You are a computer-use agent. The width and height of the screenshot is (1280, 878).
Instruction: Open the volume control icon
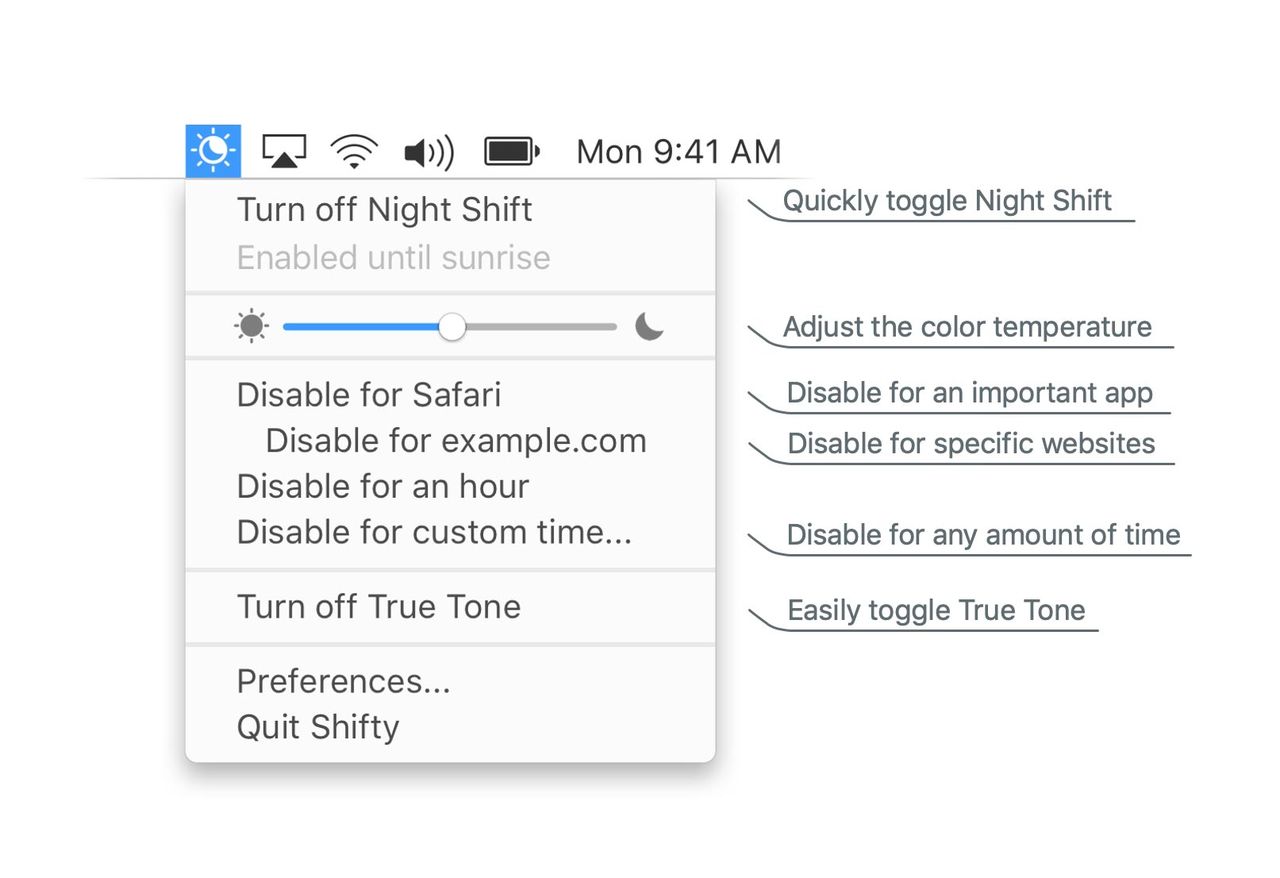pyautogui.click(x=428, y=150)
